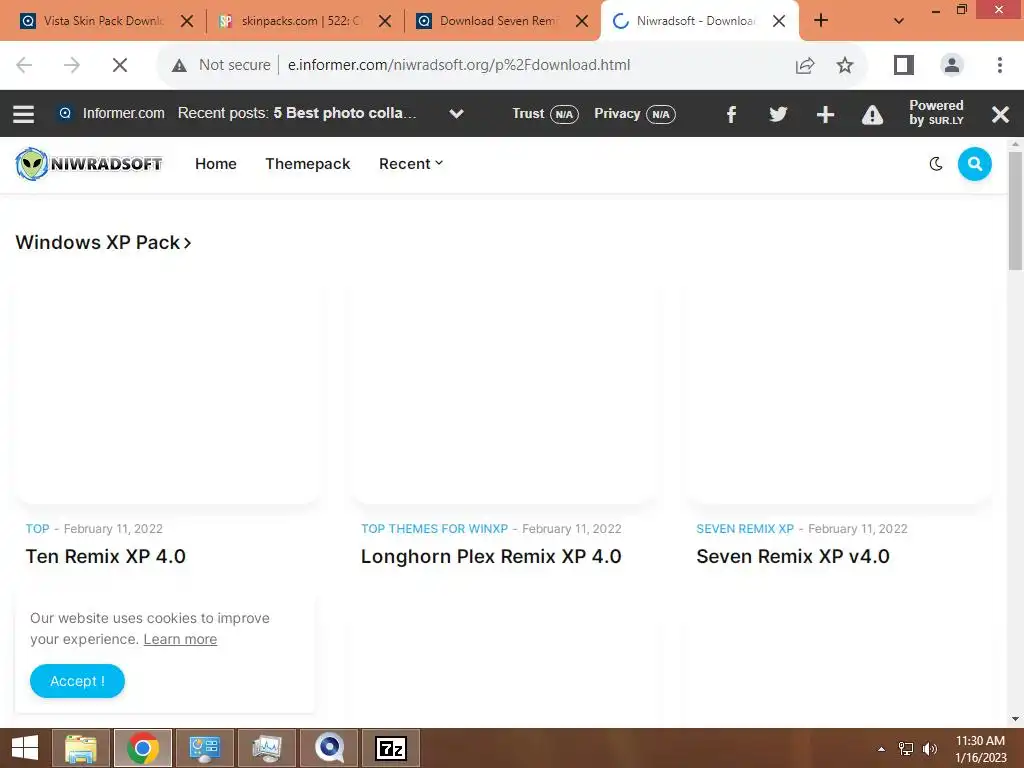Click the network tray icon
1024x768 pixels.
[x=906, y=749]
